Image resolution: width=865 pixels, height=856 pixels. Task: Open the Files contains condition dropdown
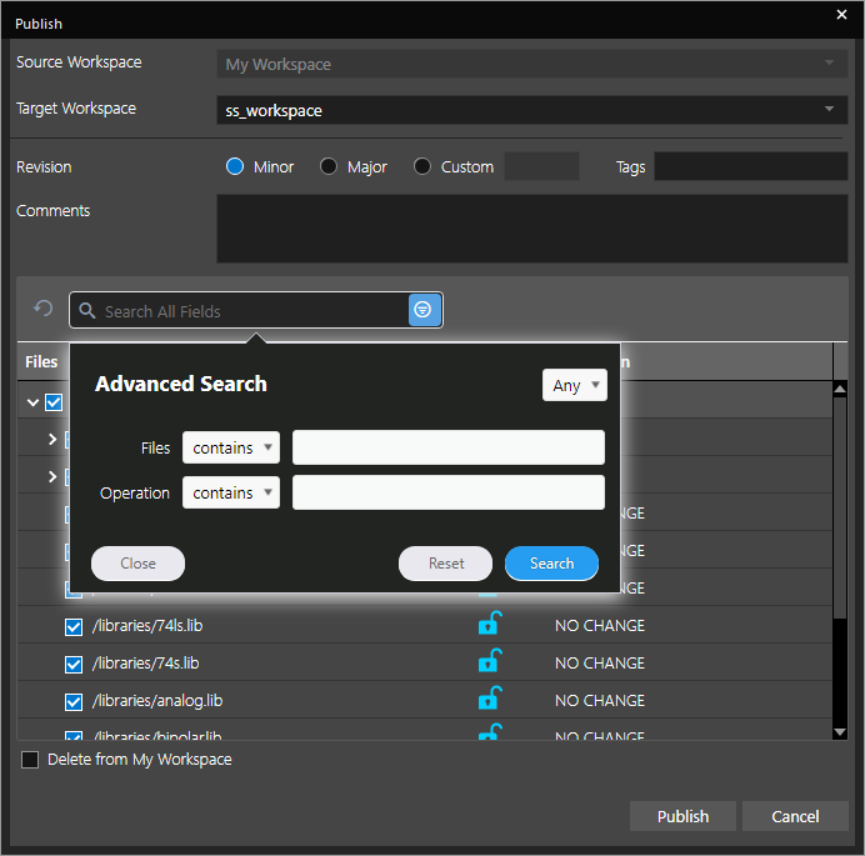click(x=231, y=448)
